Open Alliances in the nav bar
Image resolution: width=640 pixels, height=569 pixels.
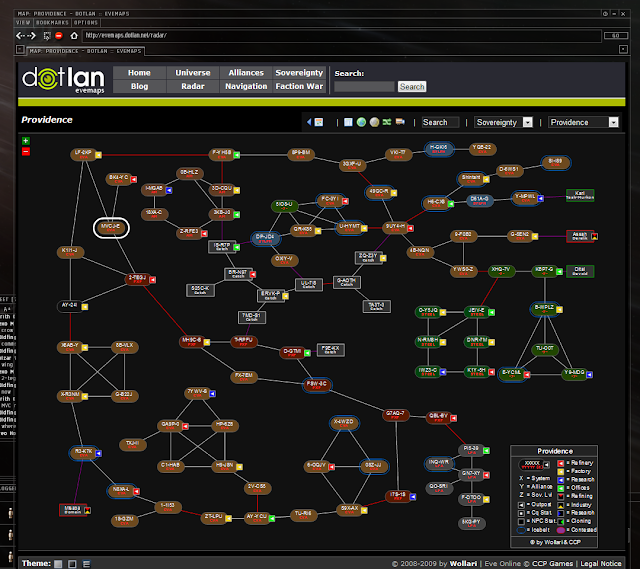[246, 73]
